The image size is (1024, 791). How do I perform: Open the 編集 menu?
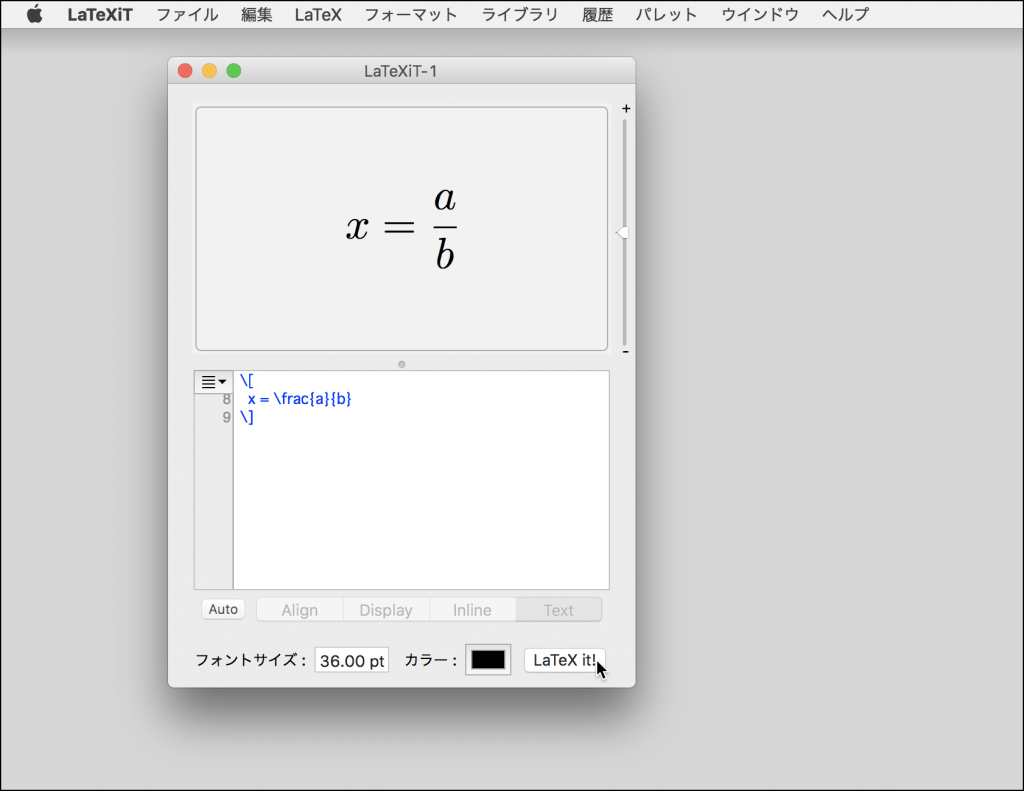(x=256, y=14)
